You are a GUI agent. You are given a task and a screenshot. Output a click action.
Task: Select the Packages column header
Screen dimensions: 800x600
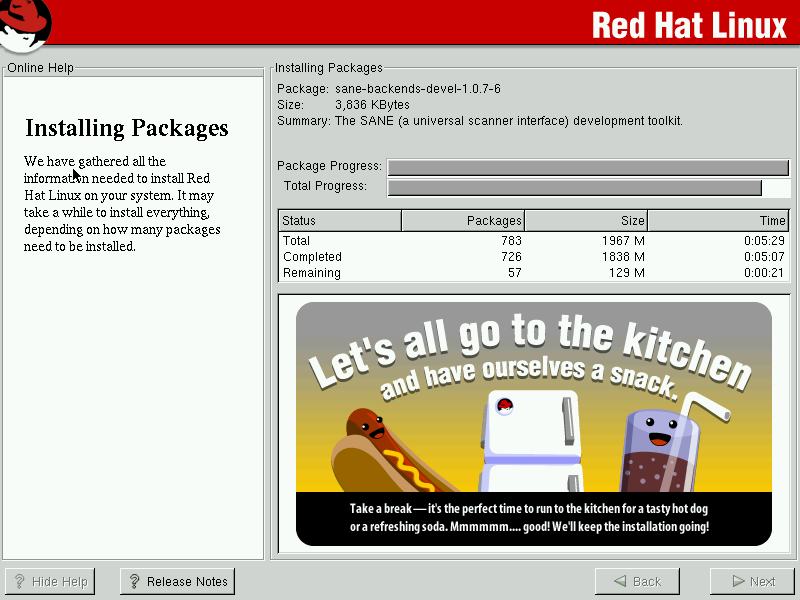pos(463,220)
